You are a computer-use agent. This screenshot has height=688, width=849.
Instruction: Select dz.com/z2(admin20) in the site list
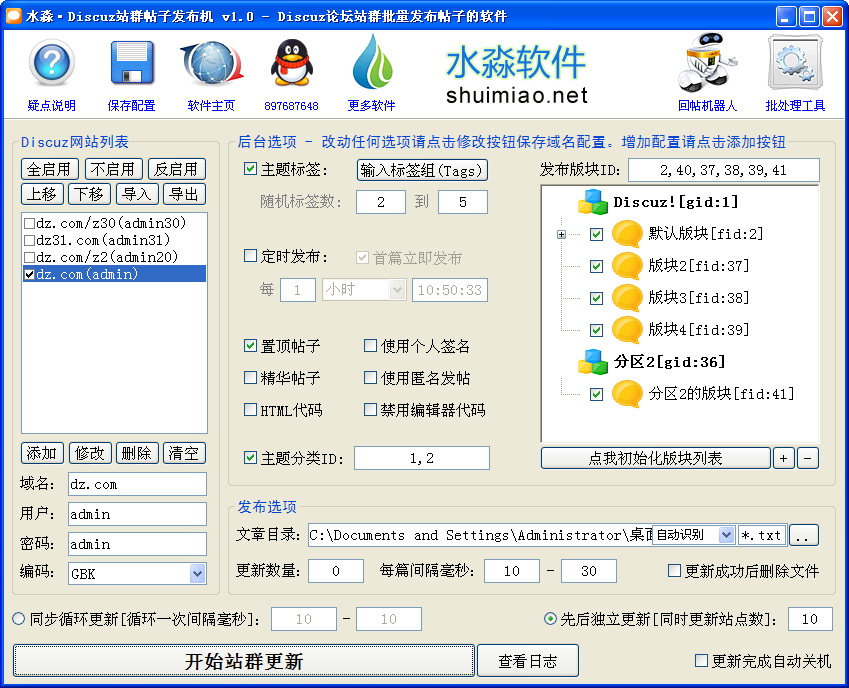click(114, 257)
